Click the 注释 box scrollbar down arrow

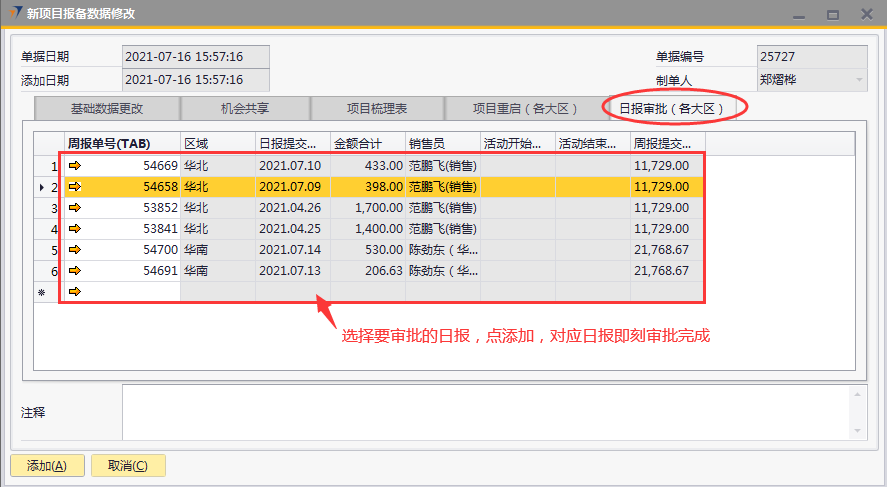[x=858, y=430]
